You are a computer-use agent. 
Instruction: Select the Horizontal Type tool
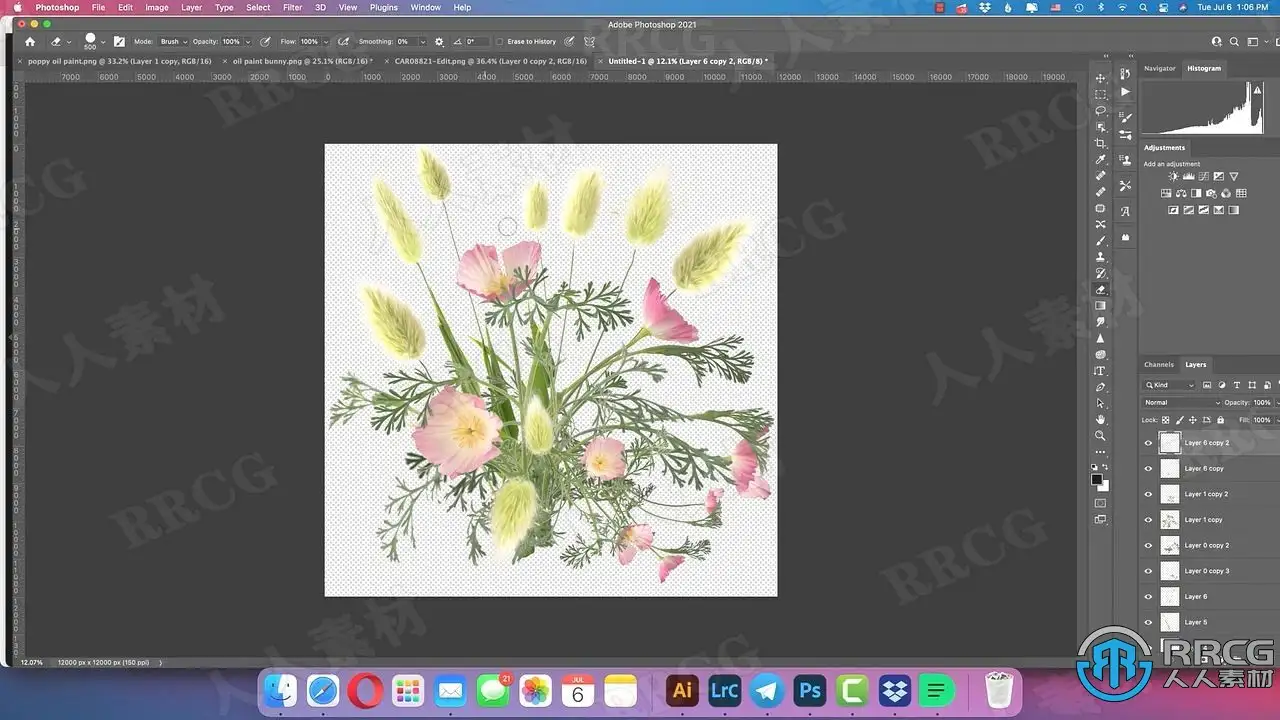tap(1101, 371)
